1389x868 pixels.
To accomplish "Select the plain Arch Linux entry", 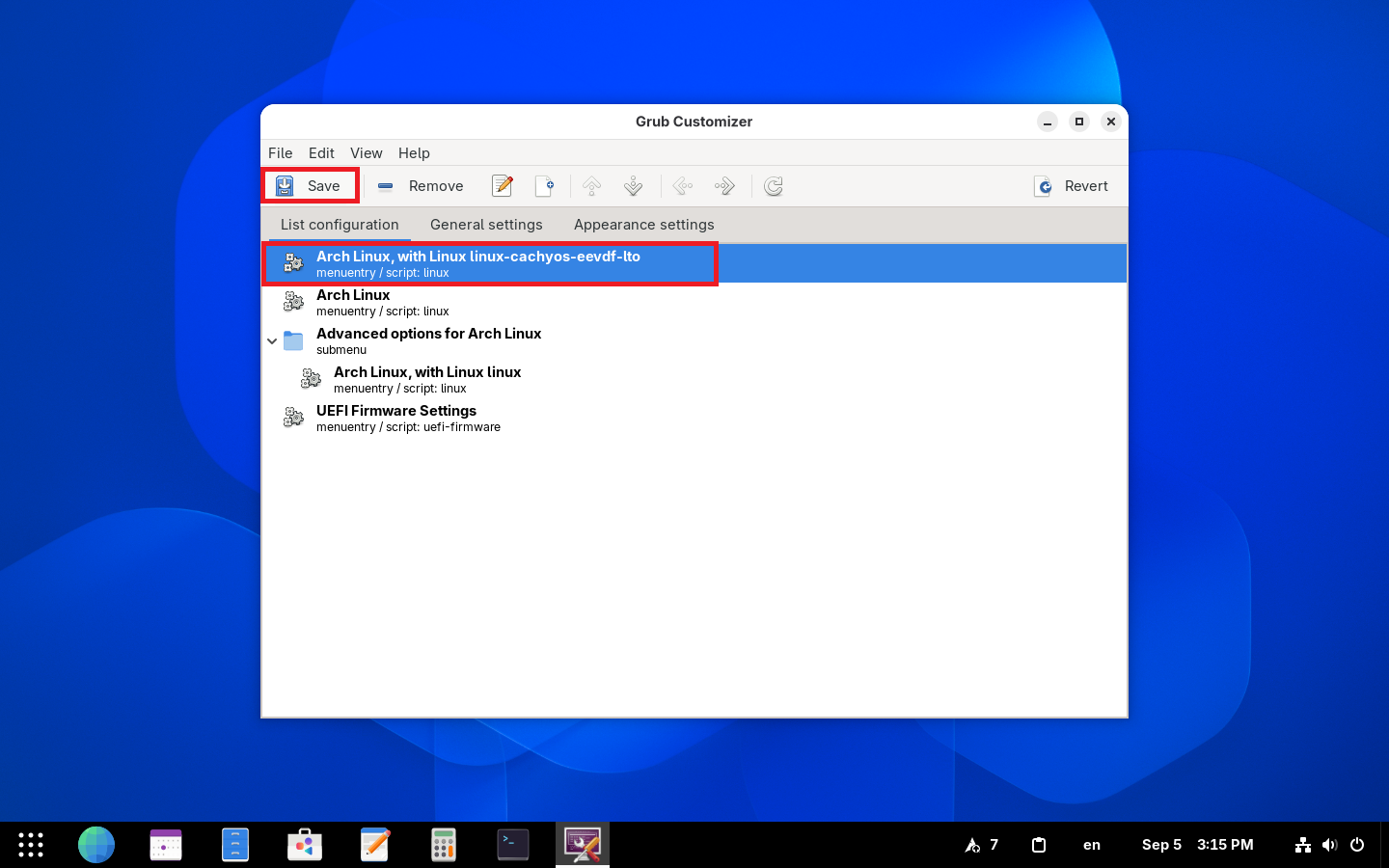I will [694, 302].
